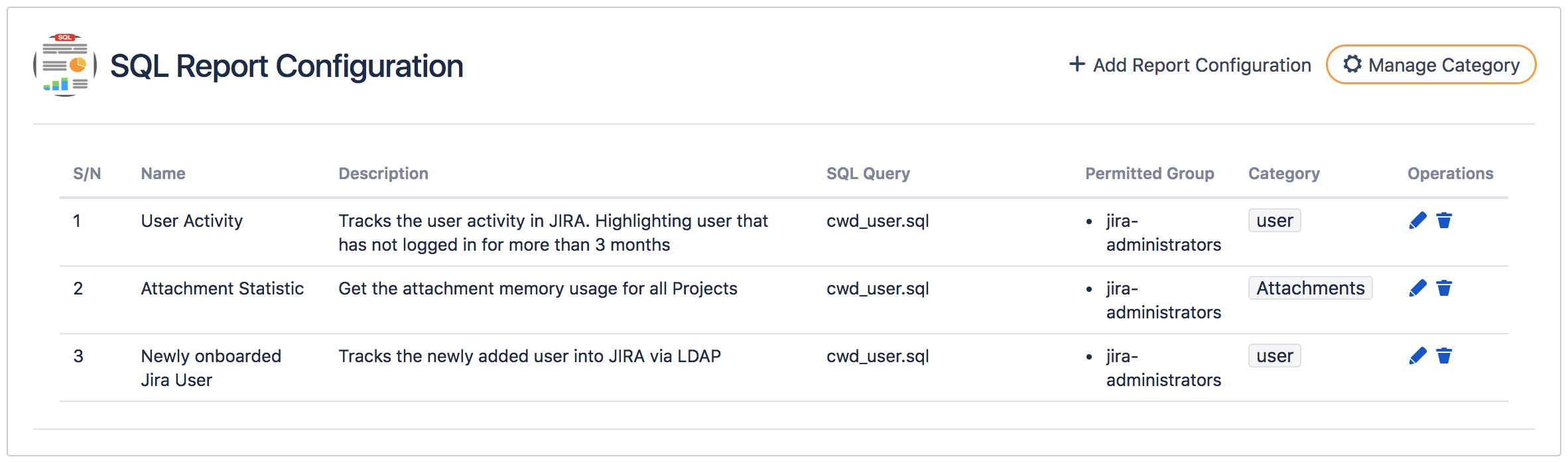Click the user category tag for User Activity
Screen dimensions: 1568x463
(1274, 221)
